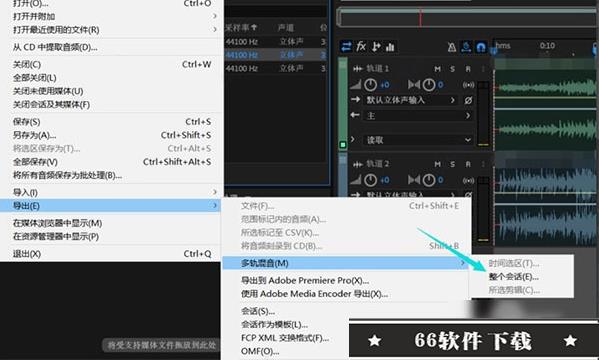
Task: Click the phase invert icon on 轨道 1
Action: (468, 100)
